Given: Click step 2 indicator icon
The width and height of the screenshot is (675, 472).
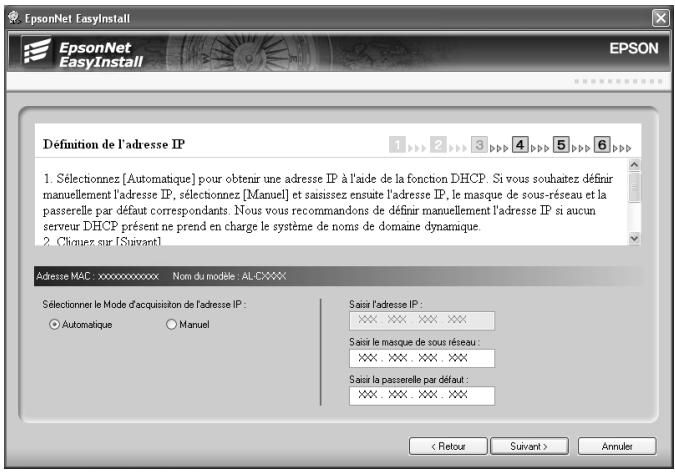Looking at the screenshot, I should point(438,145).
